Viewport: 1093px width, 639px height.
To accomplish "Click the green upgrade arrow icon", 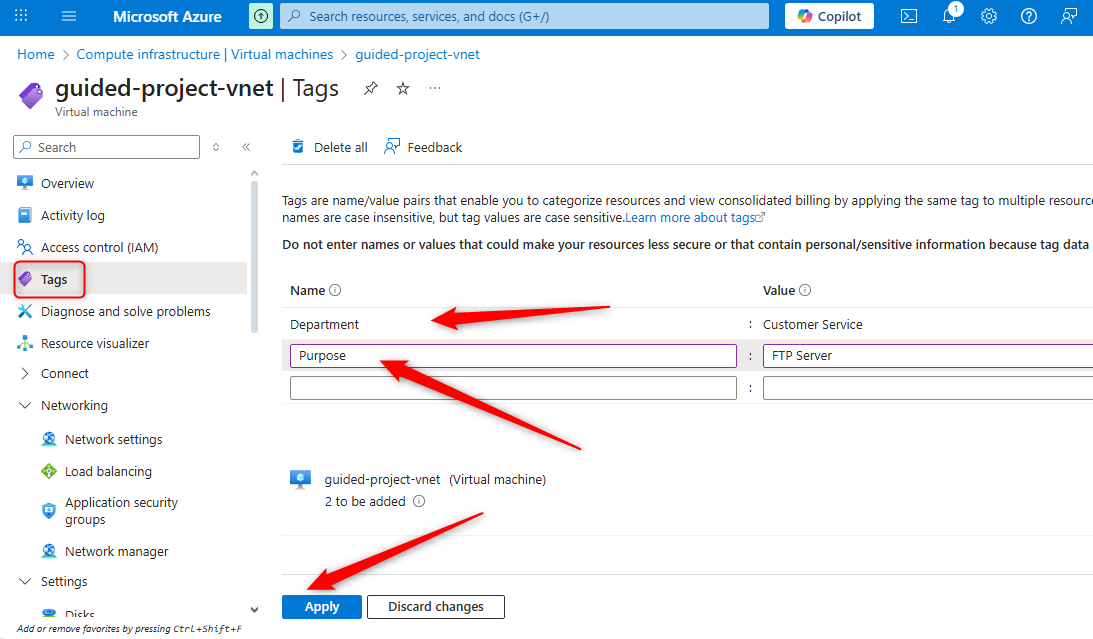I will coord(261,16).
